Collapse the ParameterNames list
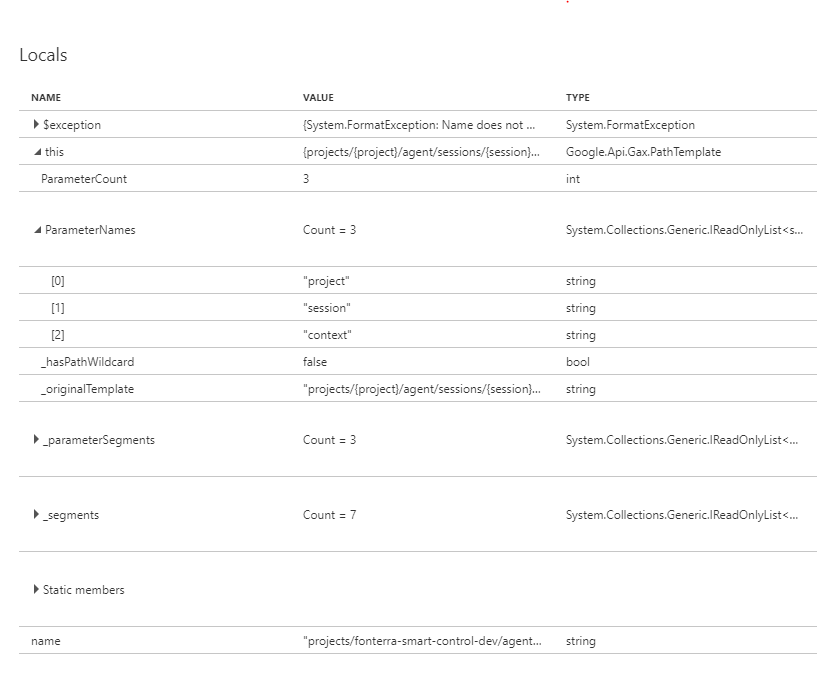The image size is (826, 676). click(37, 230)
